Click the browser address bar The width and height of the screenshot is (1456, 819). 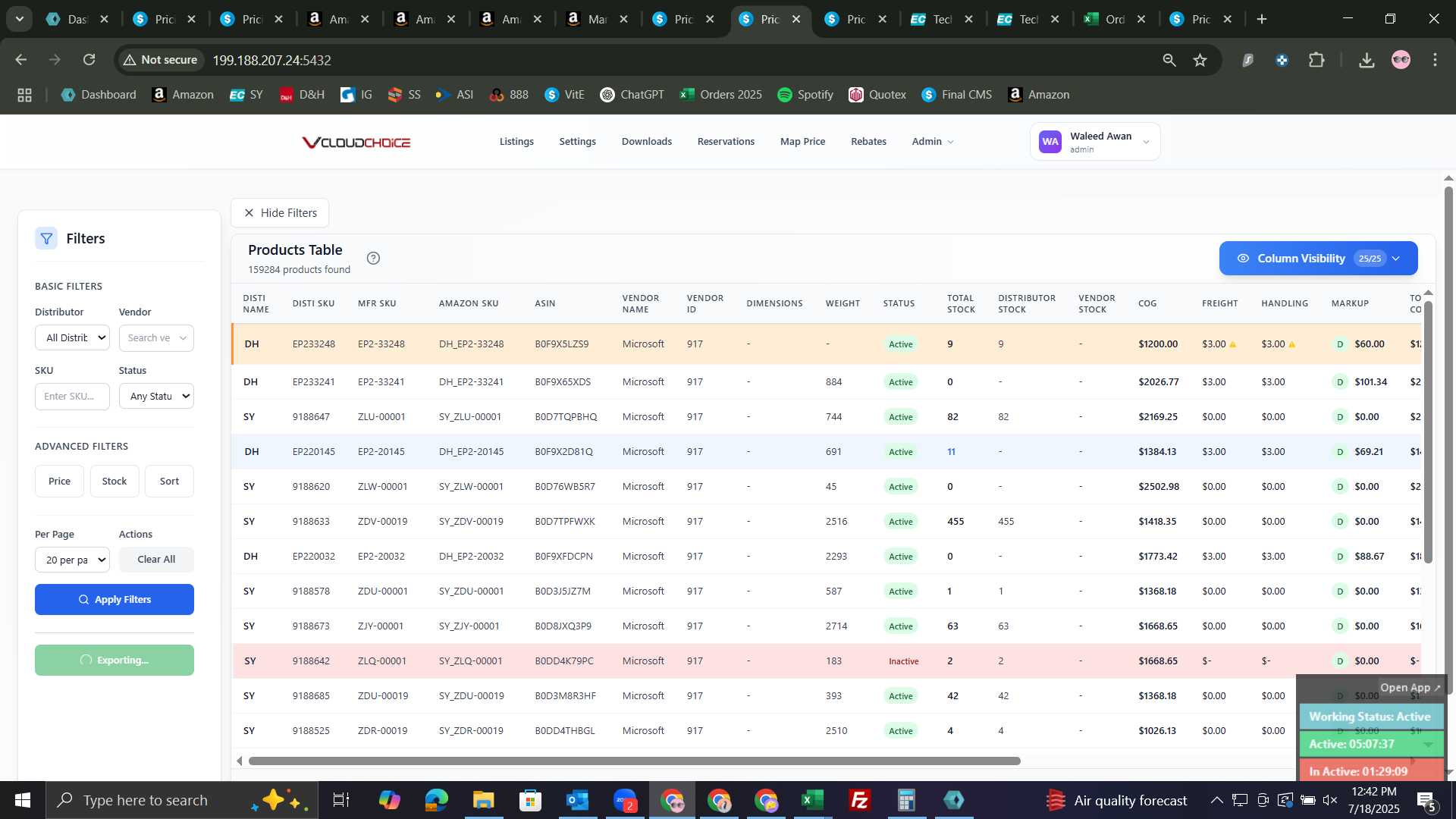pos(667,60)
